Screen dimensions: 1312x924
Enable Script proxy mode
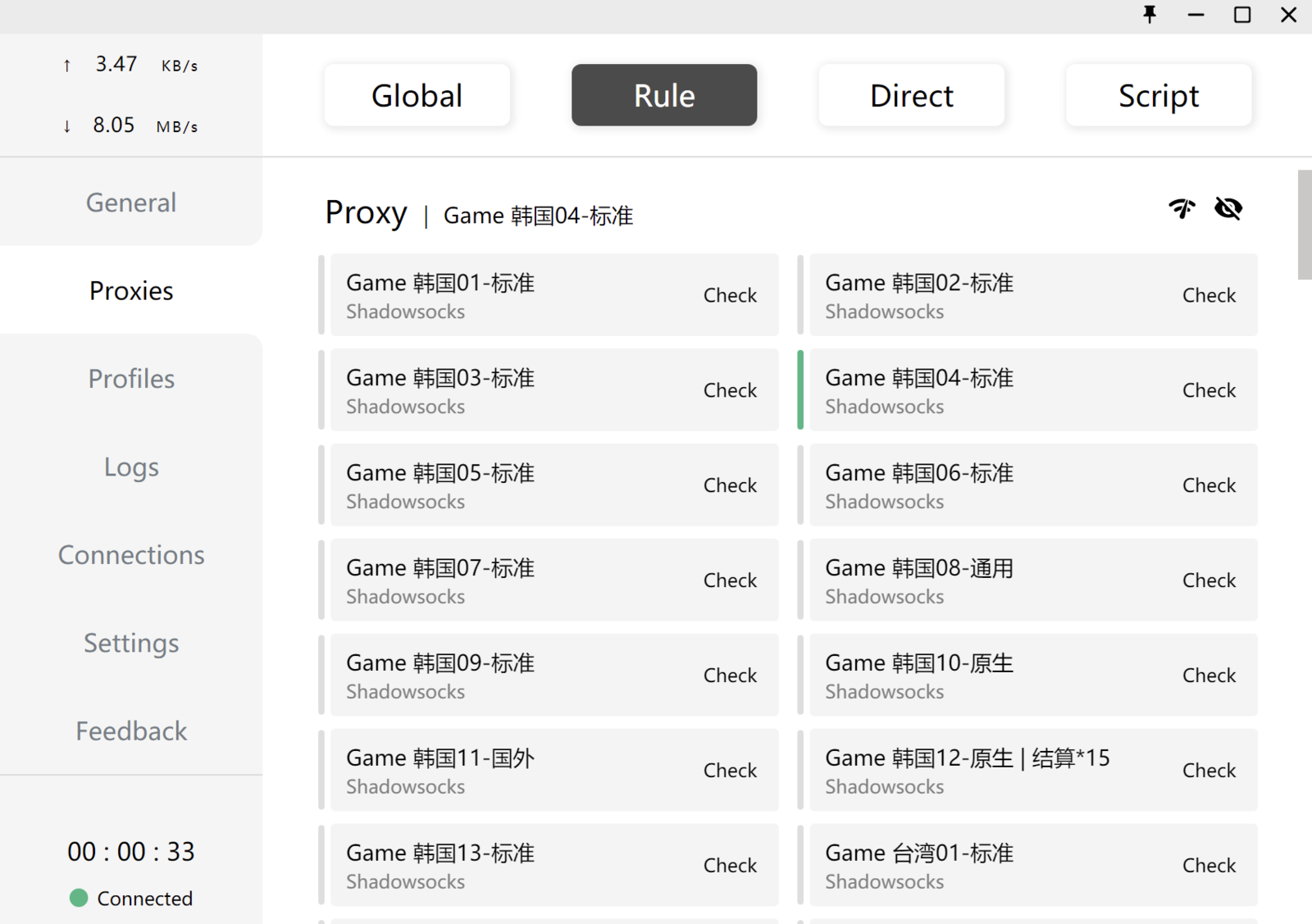[x=1158, y=95]
